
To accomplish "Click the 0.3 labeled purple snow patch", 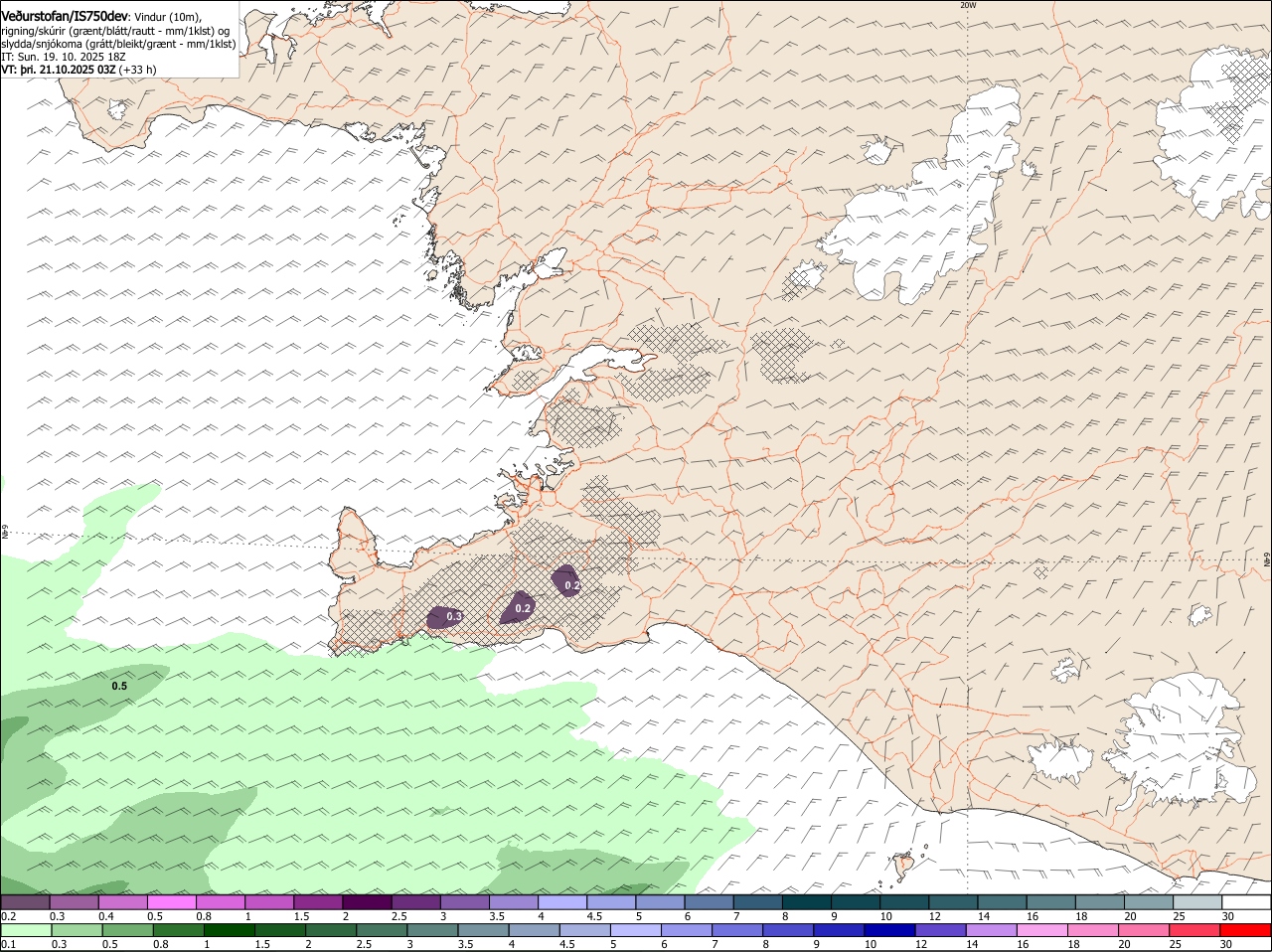I will [x=447, y=617].
